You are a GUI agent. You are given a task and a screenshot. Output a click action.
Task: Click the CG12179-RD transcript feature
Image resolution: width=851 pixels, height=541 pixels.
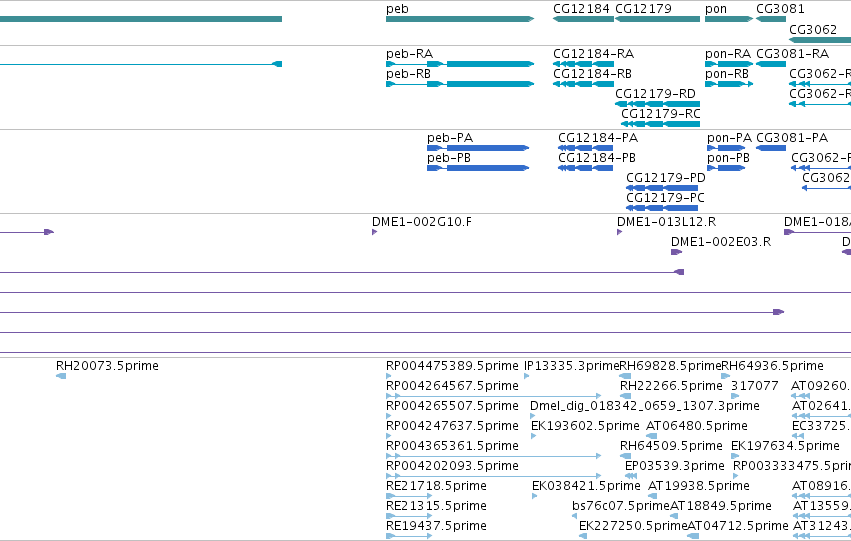pos(657,104)
